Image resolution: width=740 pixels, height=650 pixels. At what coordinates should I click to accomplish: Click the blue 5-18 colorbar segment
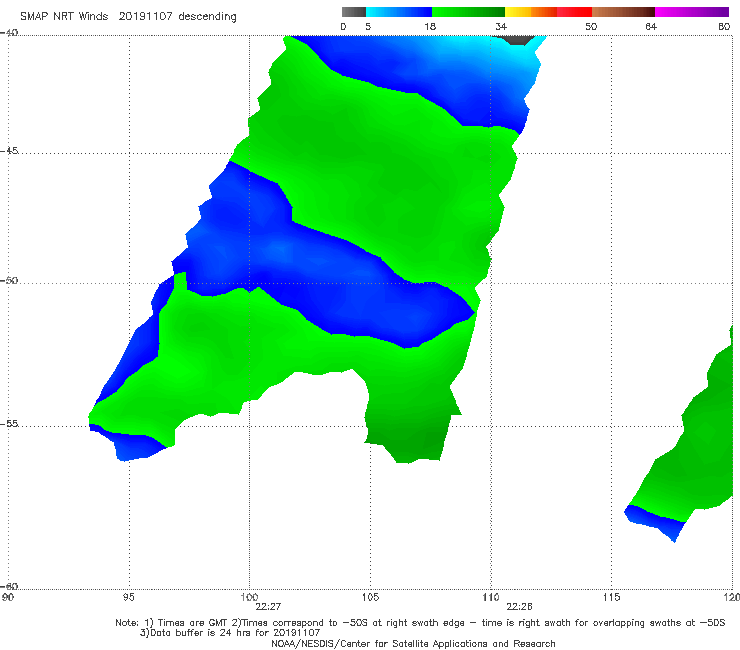[399, 12]
